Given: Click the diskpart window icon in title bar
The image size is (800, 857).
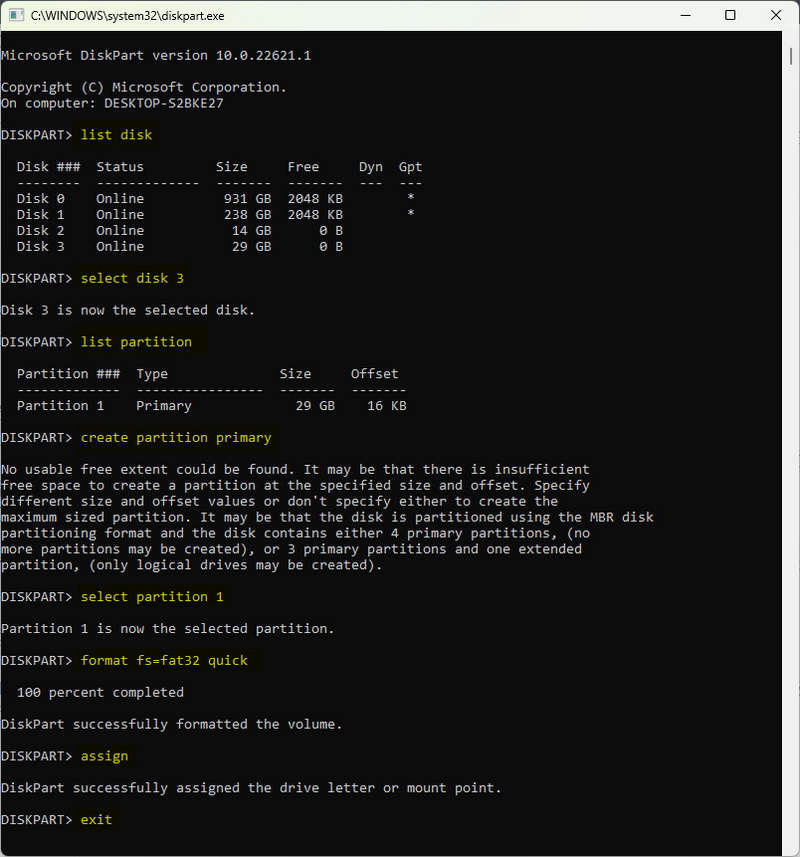Looking at the screenshot, I should click(x=16, y=15).
